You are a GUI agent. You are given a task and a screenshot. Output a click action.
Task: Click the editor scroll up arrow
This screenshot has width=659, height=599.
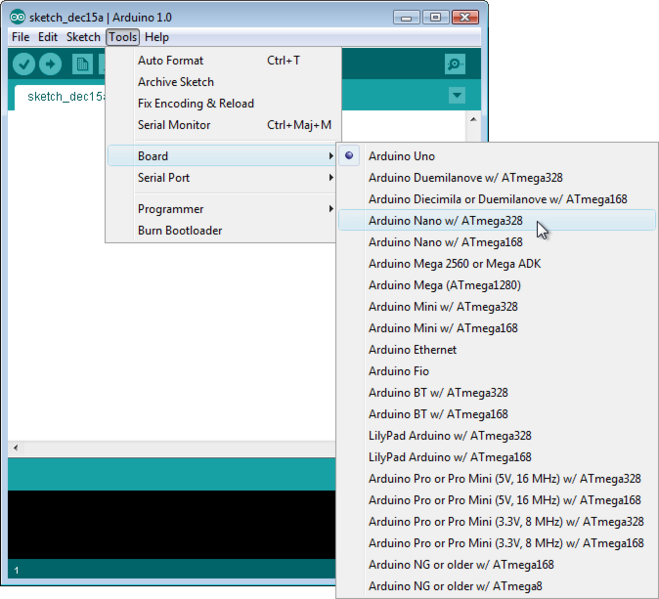click(473, 119)
